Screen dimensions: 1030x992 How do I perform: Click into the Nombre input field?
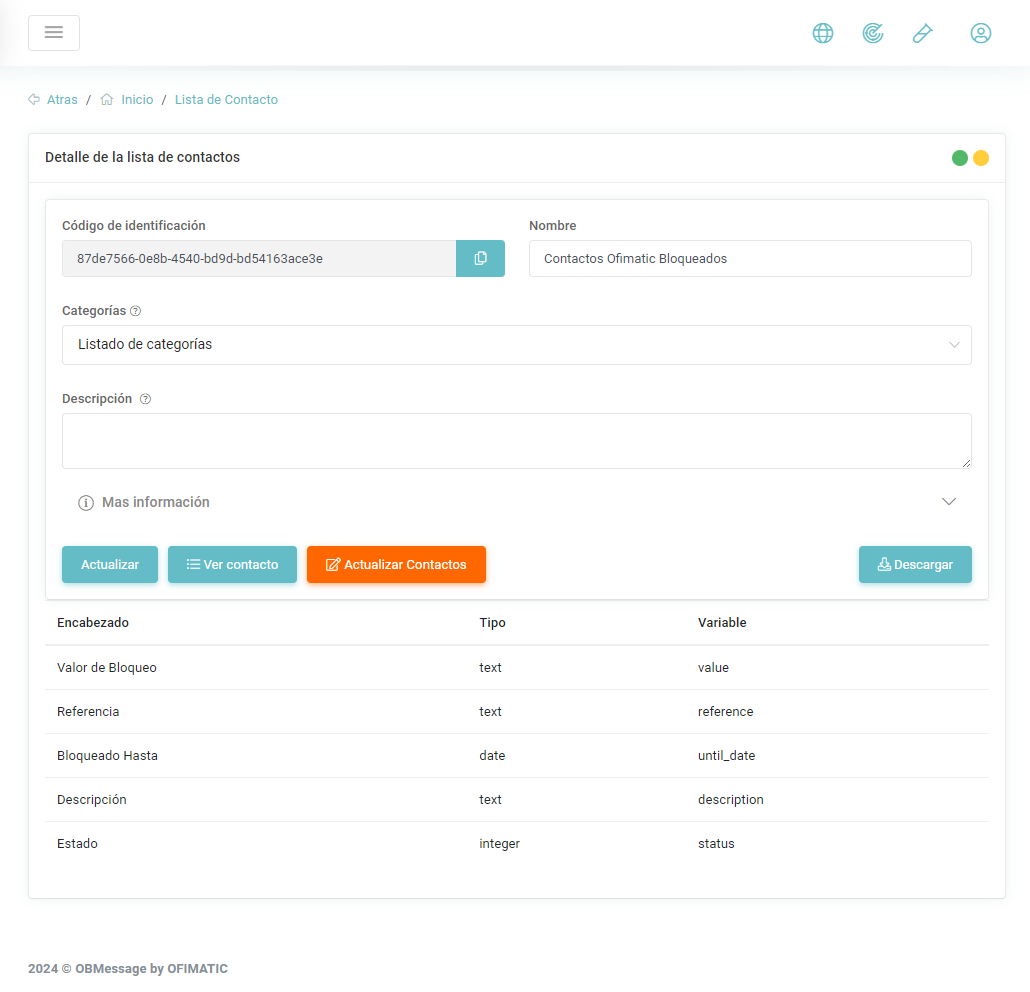(x=750, y=258)
